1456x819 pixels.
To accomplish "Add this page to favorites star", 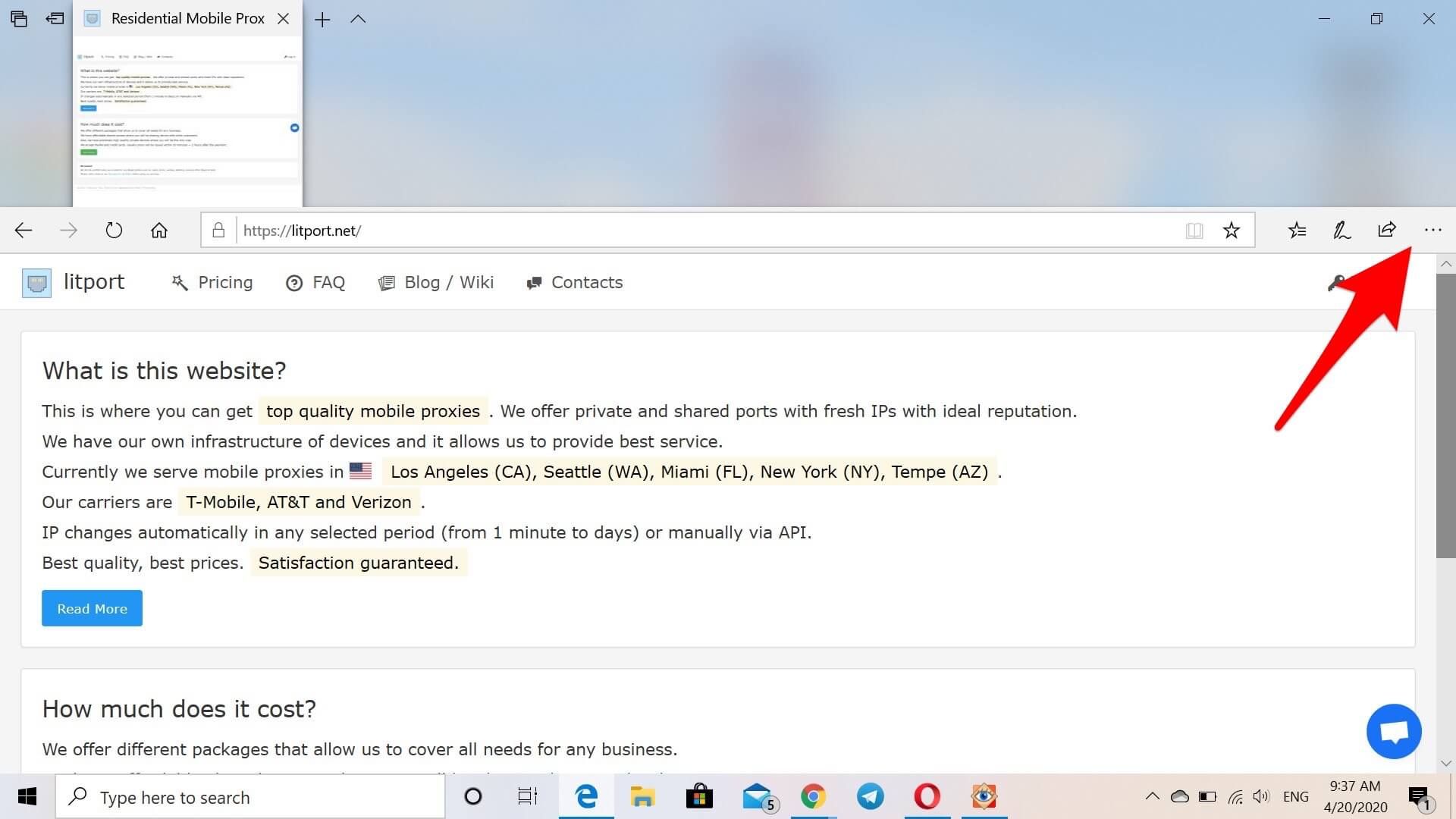I will pyautogui.click(x=1232, y=230).
